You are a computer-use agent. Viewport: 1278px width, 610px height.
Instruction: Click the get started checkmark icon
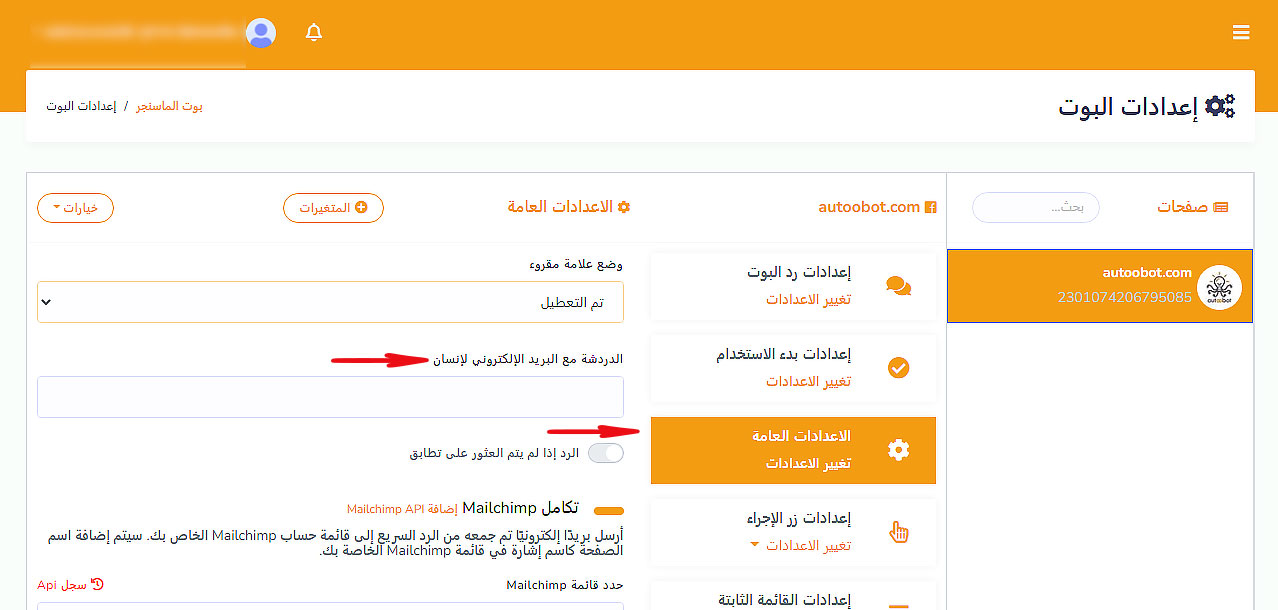898,368
